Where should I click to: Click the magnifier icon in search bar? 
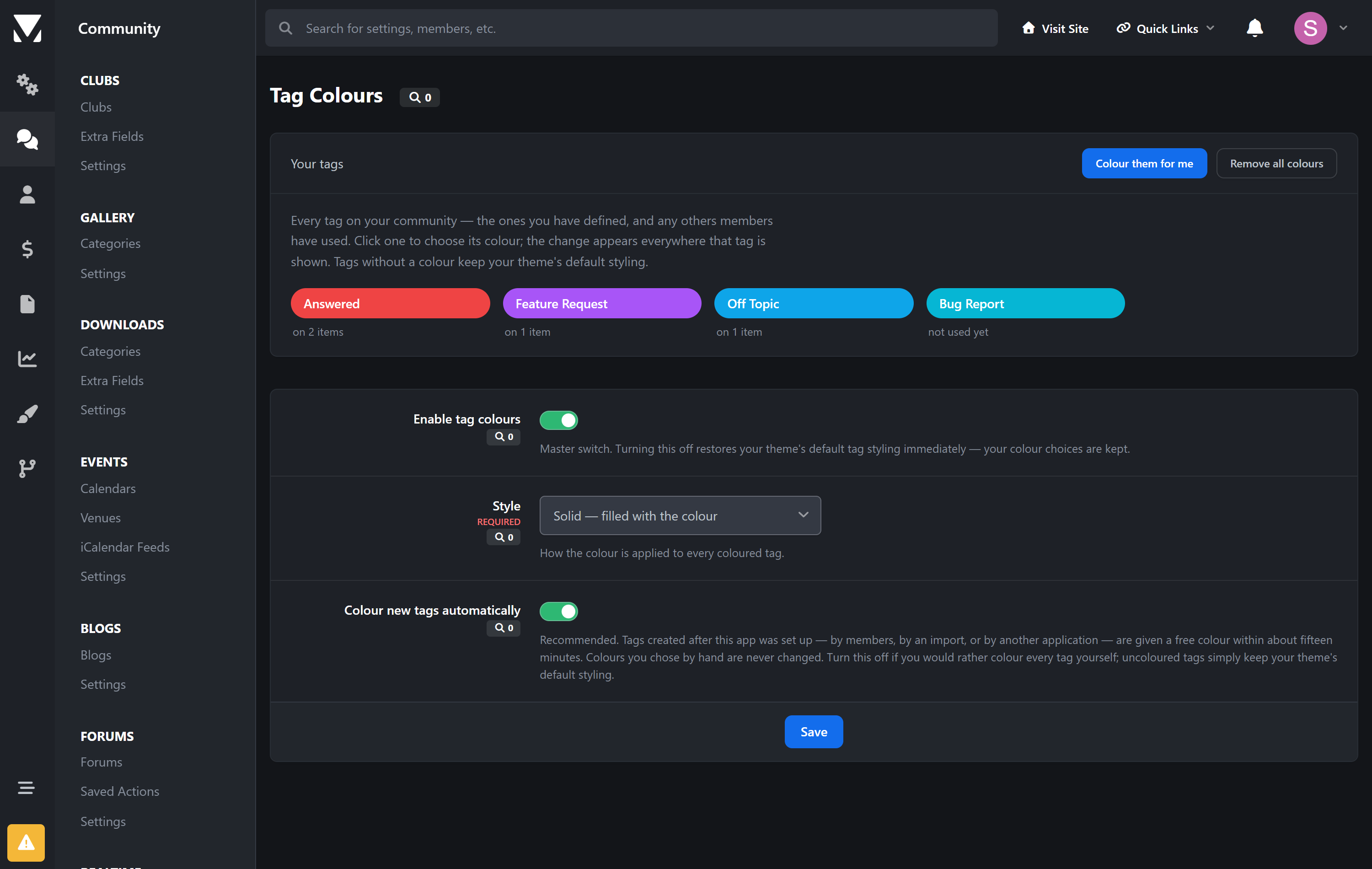click(x=285, y=28)
